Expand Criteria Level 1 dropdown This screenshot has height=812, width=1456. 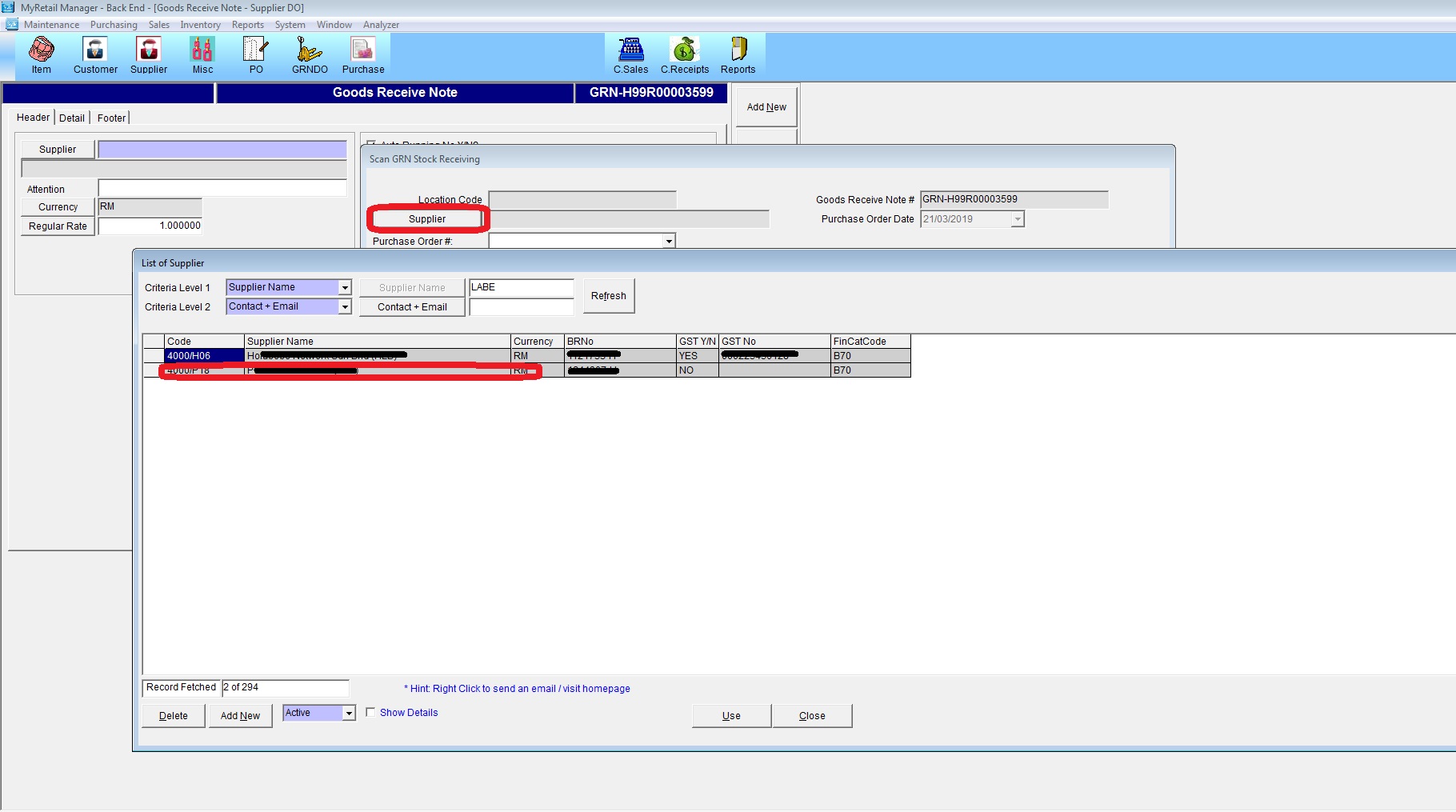coord(345,287)
